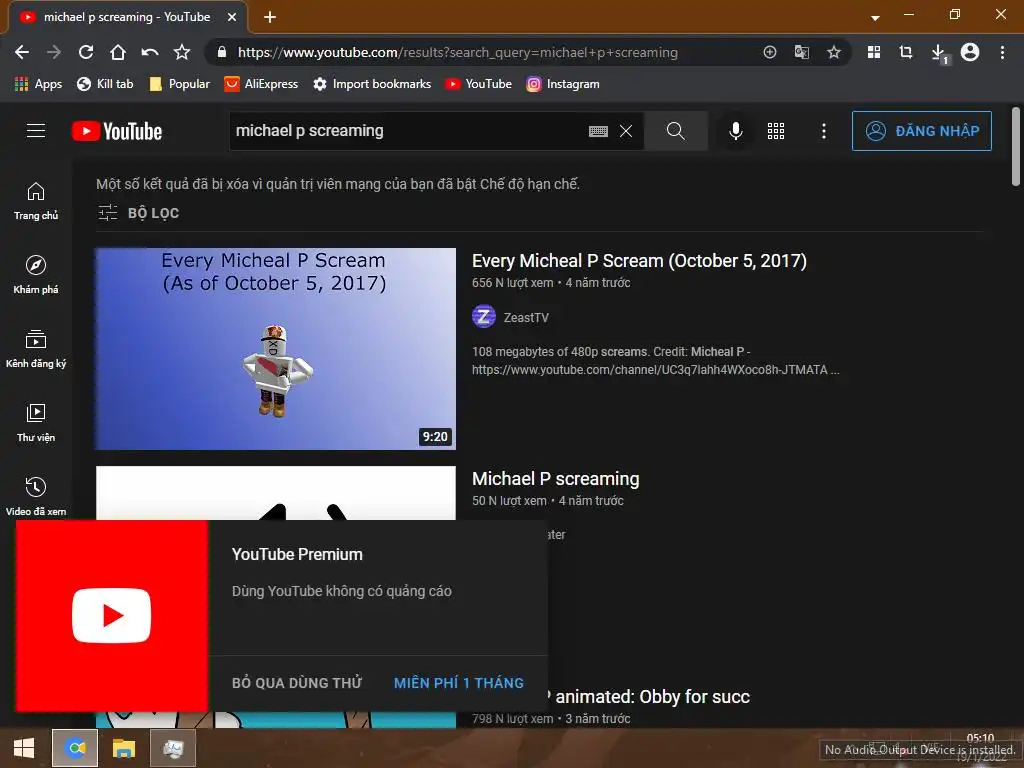The image size is (1024, 768).
Task: Click the red YouTube Premium logo image
Action: click(x=112, y=616)
